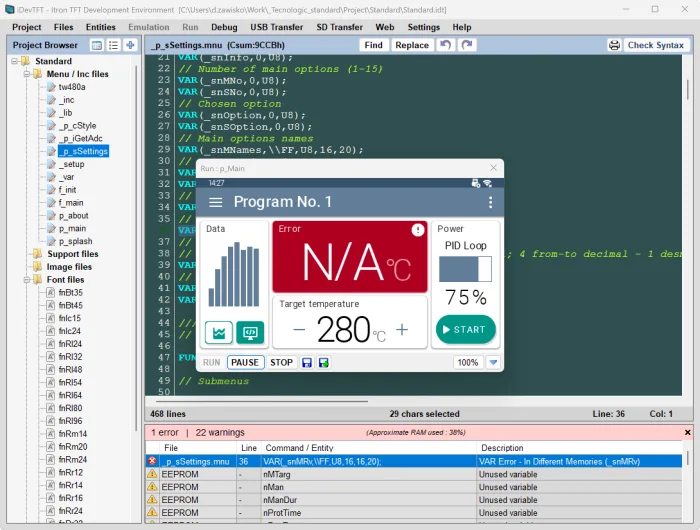Viewport: 700px width, 530px height.
Task: Click the Find button
Action: [x=373, y=45]
